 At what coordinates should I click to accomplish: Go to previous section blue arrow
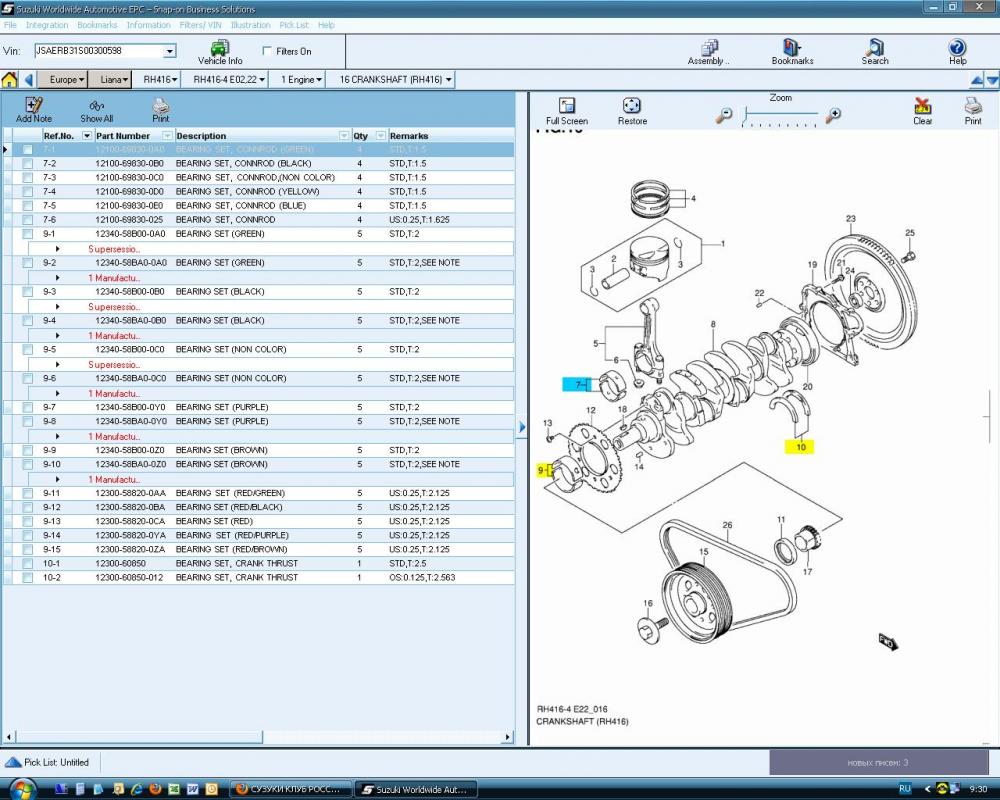coord(976,80)
